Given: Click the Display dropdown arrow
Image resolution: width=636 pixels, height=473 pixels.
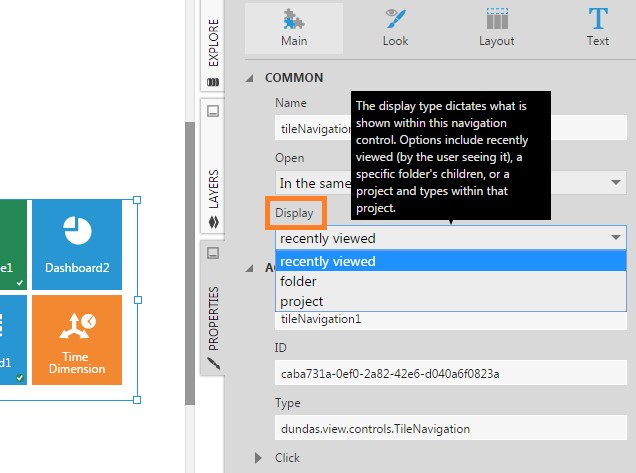Looking at the screenshot, I should tap(614, 238).
